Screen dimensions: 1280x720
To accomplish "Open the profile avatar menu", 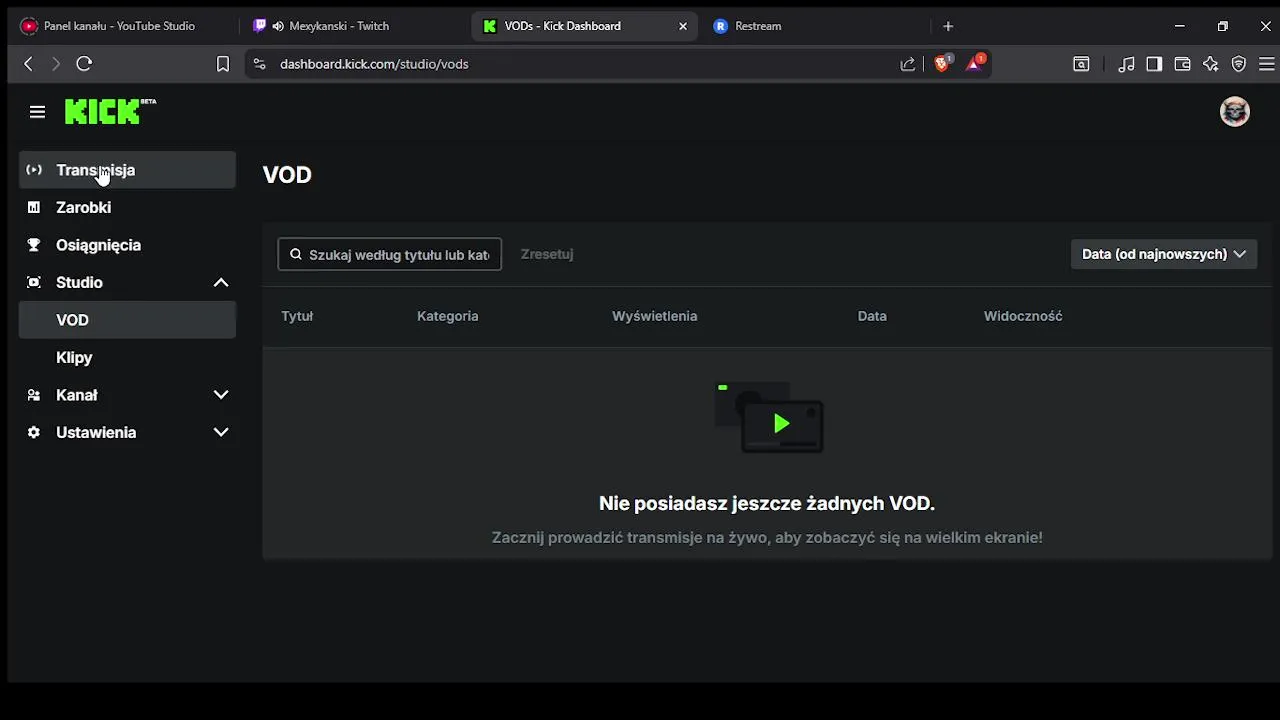I will [1235, 111].
